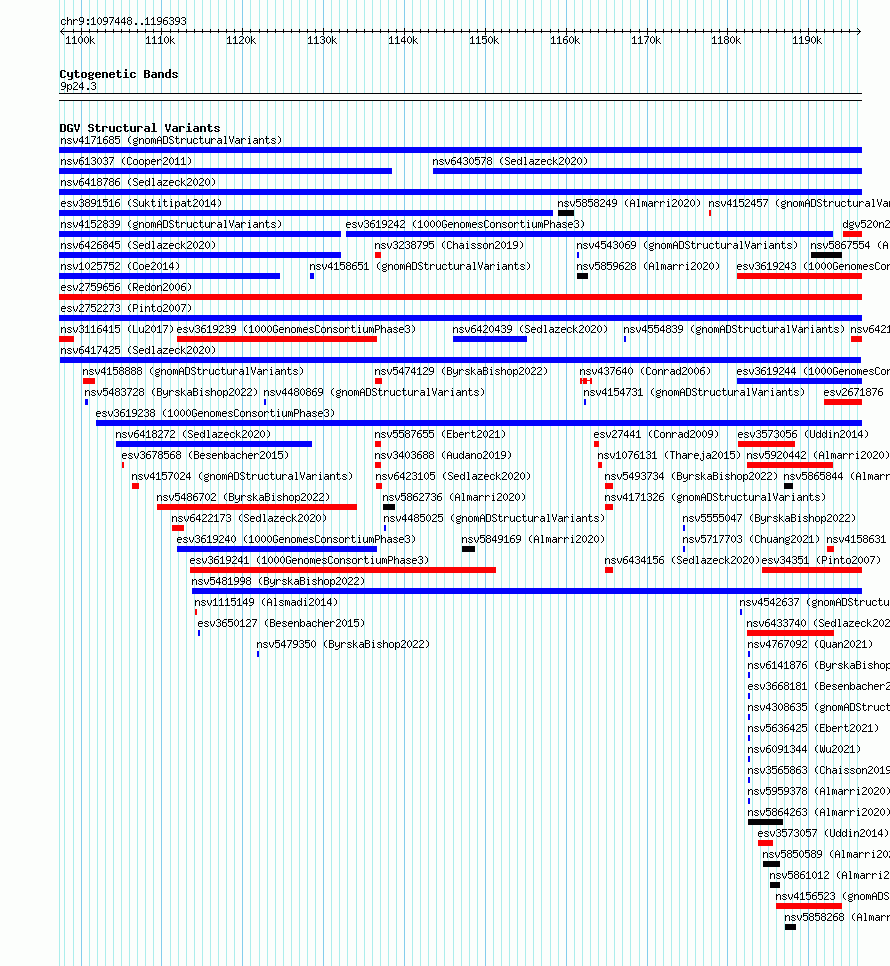Select nsv5858249 (Almarri2020) label
890x966 pixels.
629,203
